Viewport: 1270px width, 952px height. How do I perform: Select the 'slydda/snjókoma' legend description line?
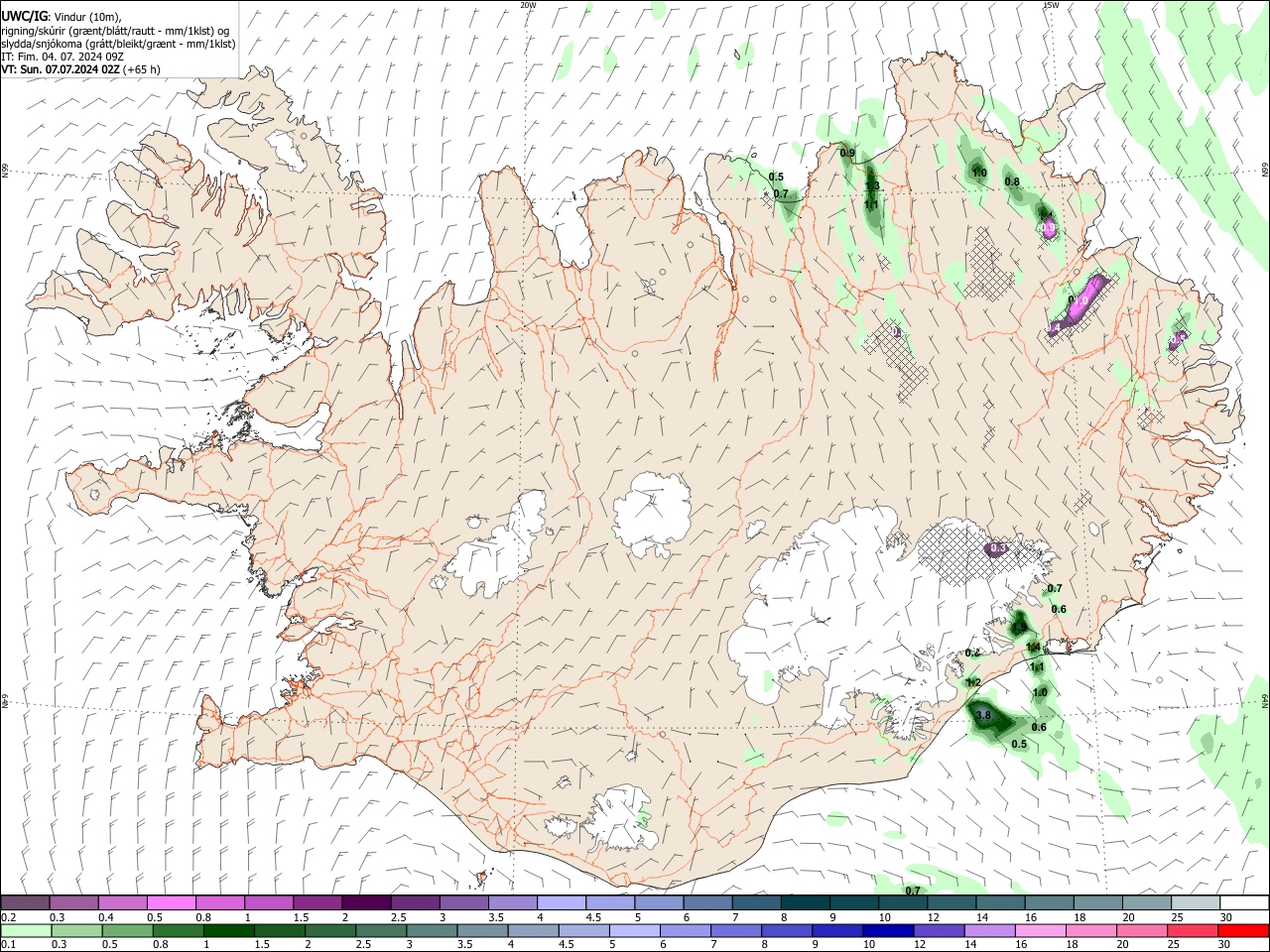118,44
